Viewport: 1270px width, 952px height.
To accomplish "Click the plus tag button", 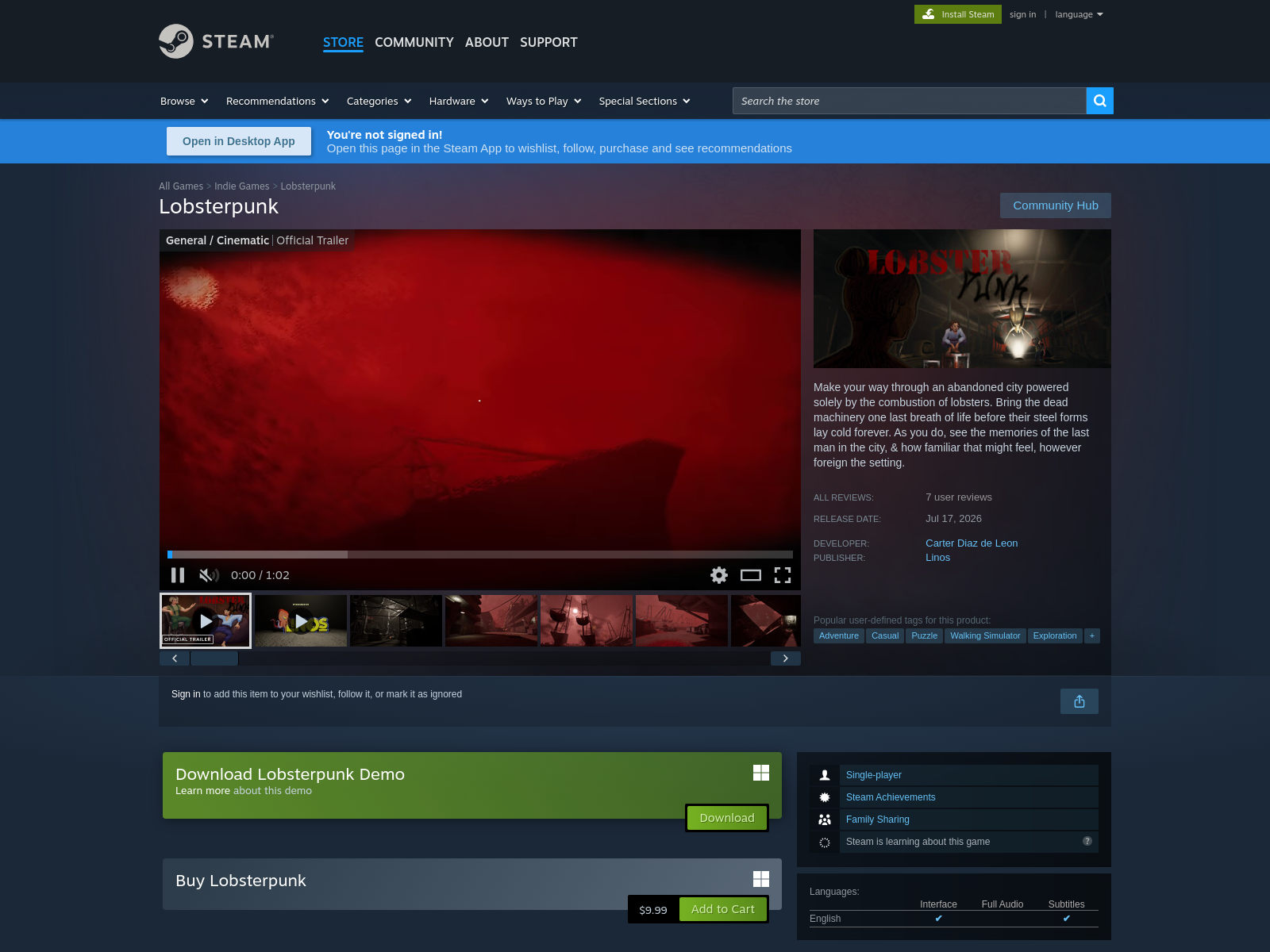I will (x=1092, y=635).
